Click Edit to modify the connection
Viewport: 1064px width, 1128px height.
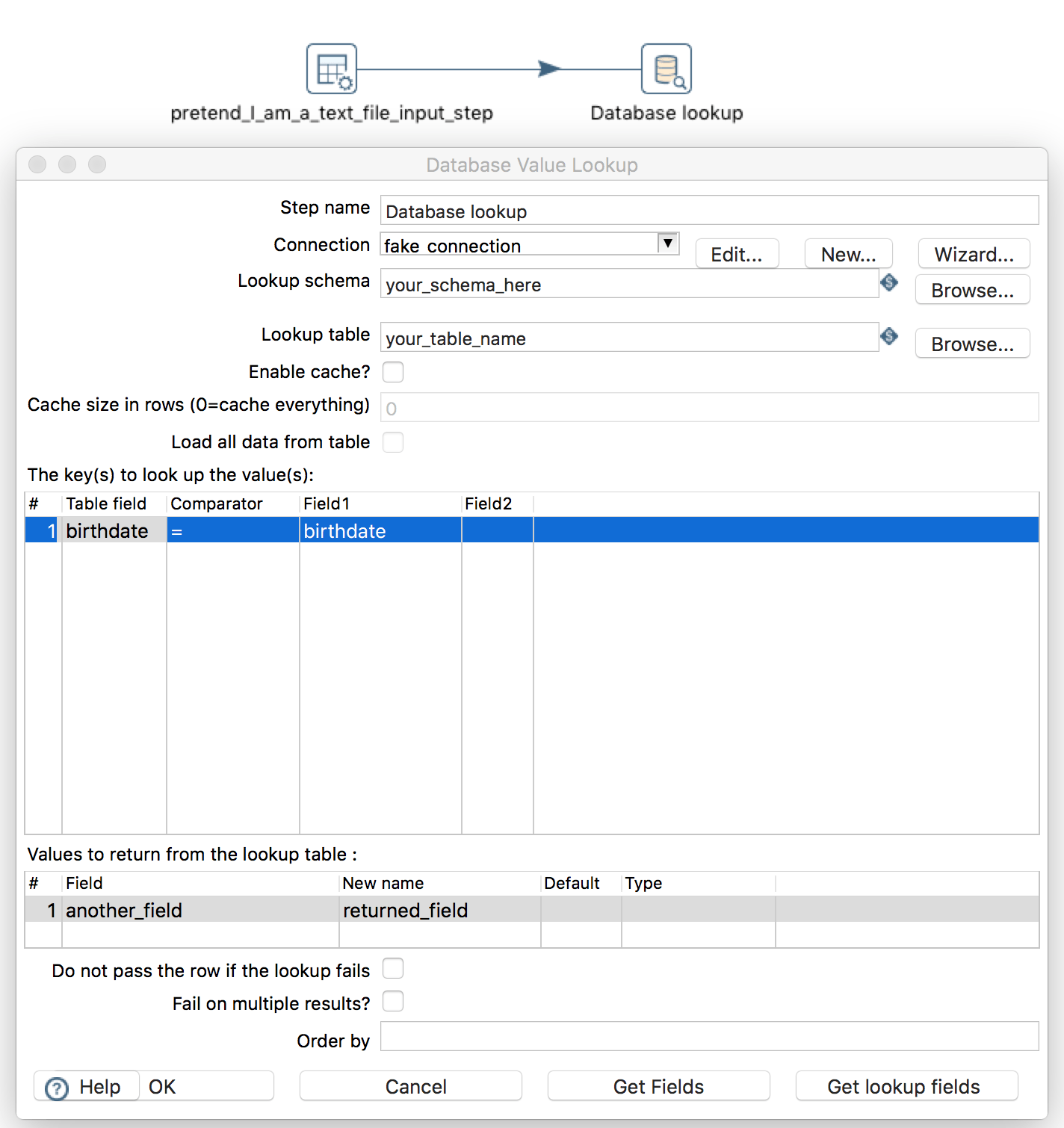click(x=737, y=255)
